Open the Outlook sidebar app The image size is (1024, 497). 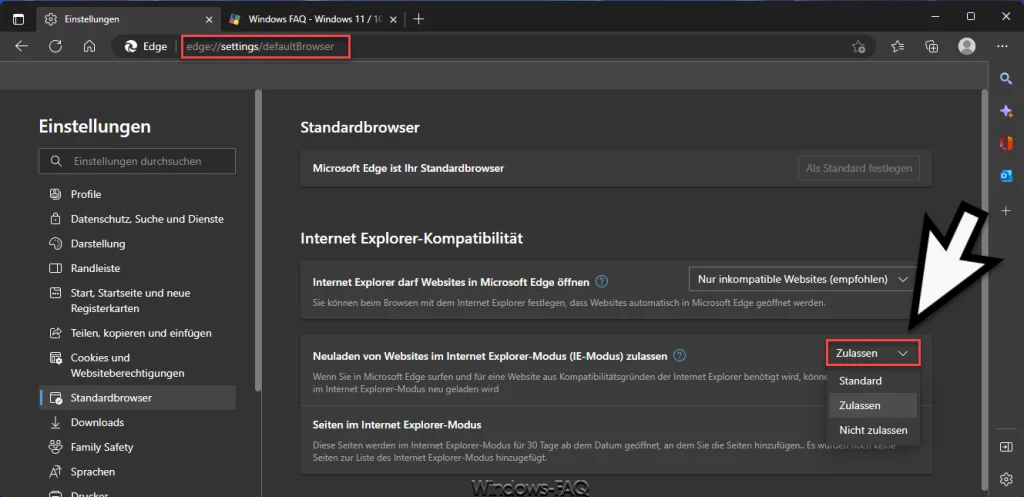pos(1006,176)
